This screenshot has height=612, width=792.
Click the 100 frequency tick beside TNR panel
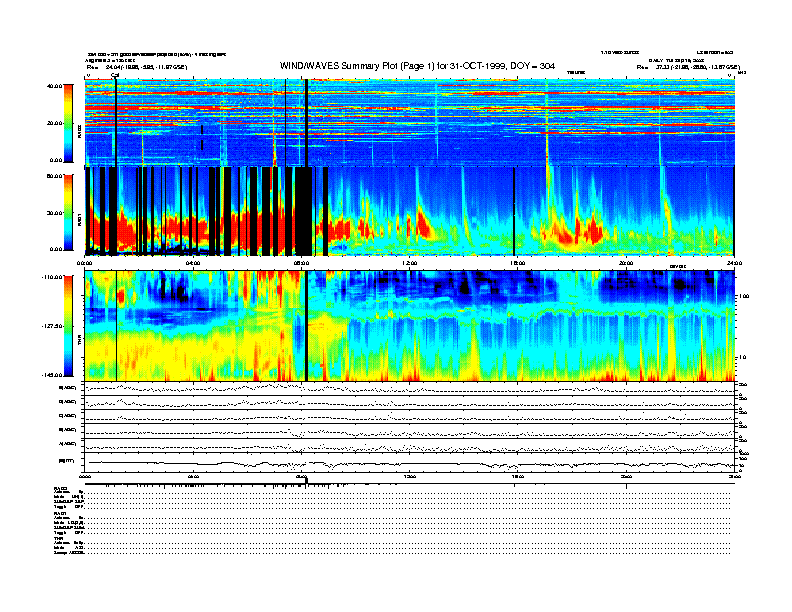click(744, 296)
